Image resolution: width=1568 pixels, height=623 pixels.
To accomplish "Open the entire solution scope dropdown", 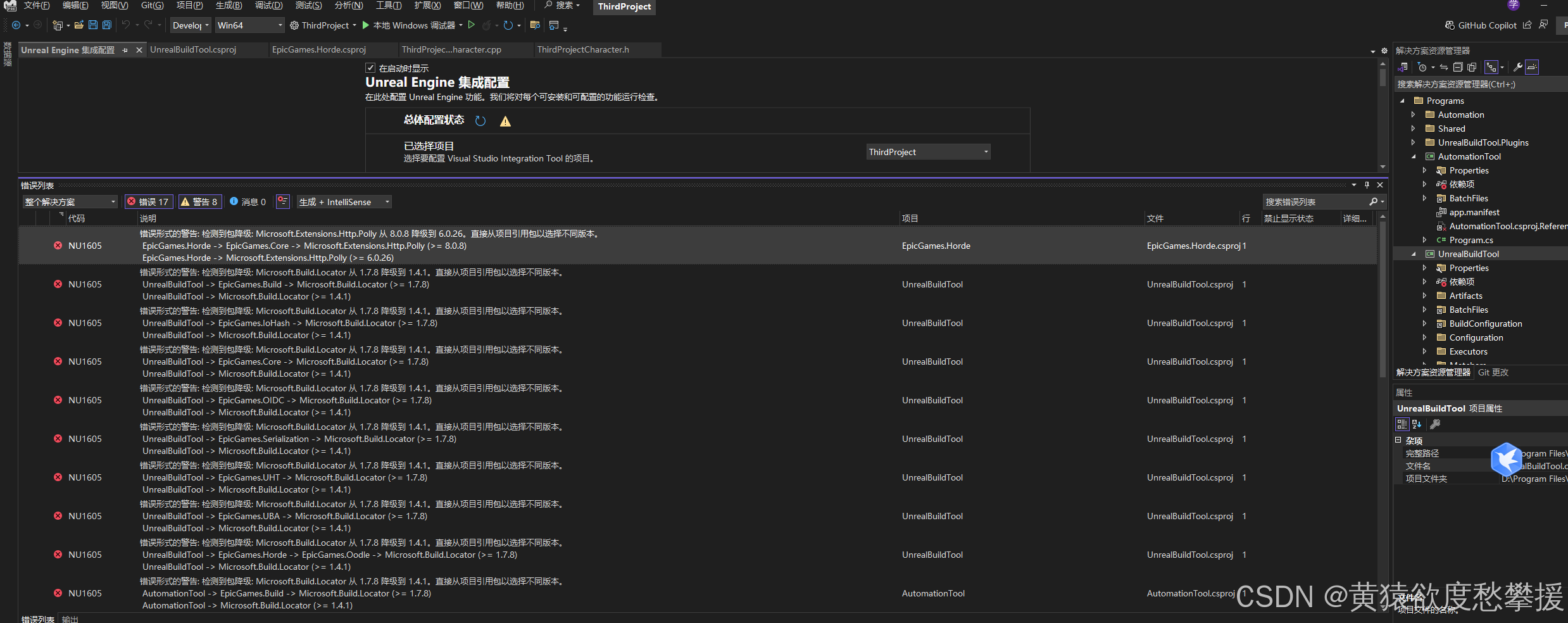I will pyautogui.click(x=70, y=202).
